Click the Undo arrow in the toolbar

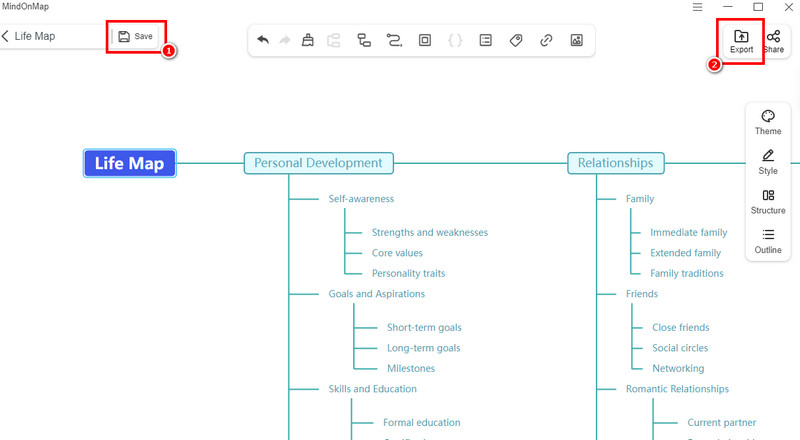[x=263, y=41]
